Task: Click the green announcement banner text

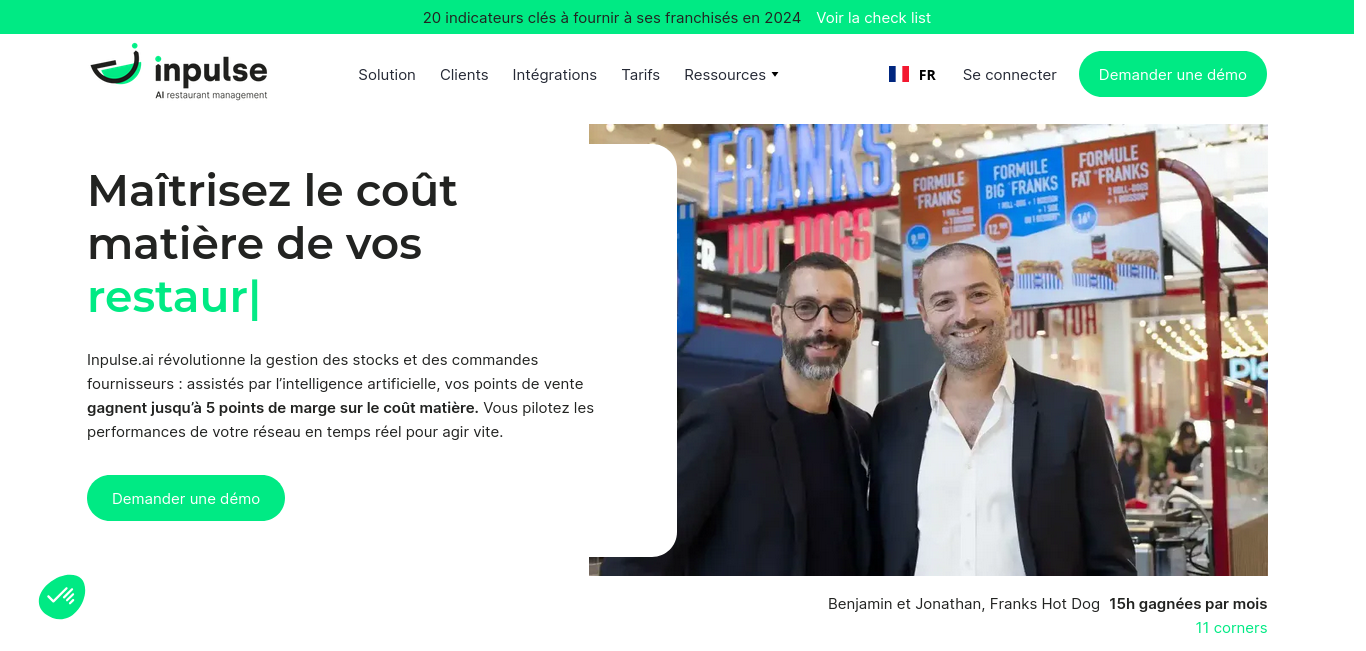Action: coord(612,17)
